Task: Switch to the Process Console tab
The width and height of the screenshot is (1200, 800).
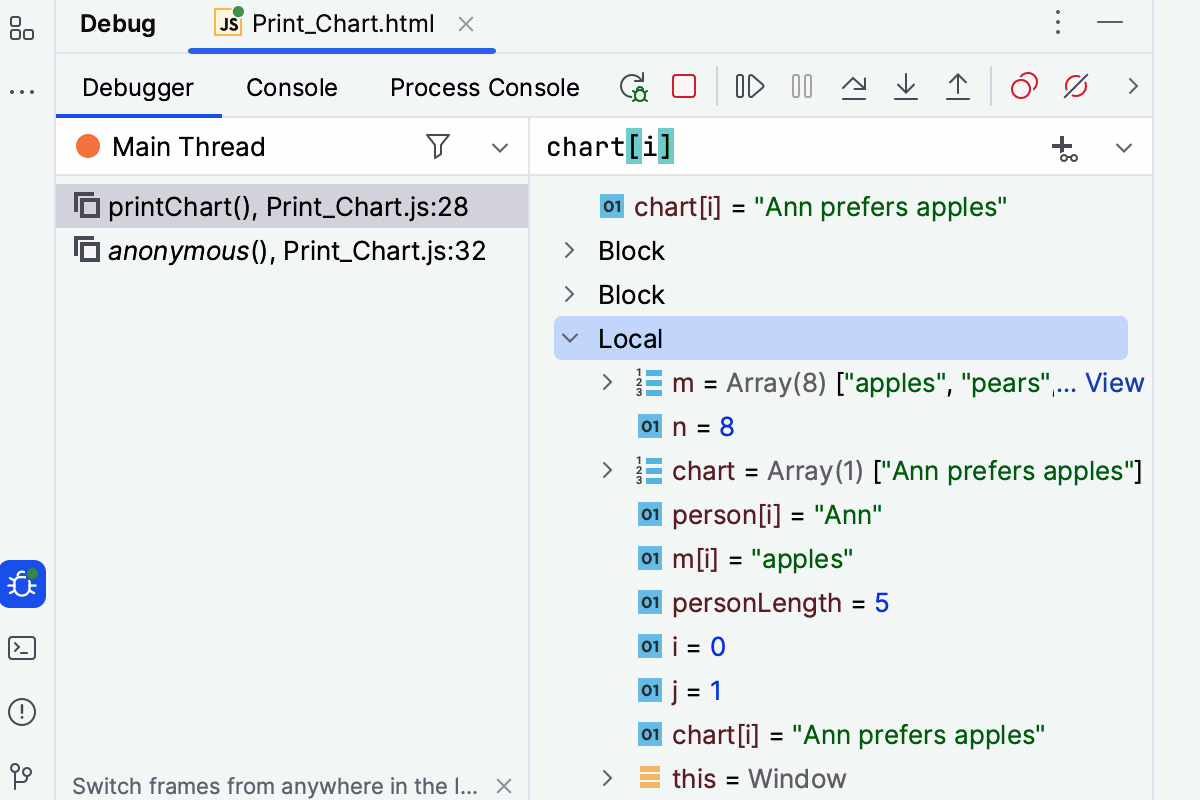Action: [x=484, y=87]
